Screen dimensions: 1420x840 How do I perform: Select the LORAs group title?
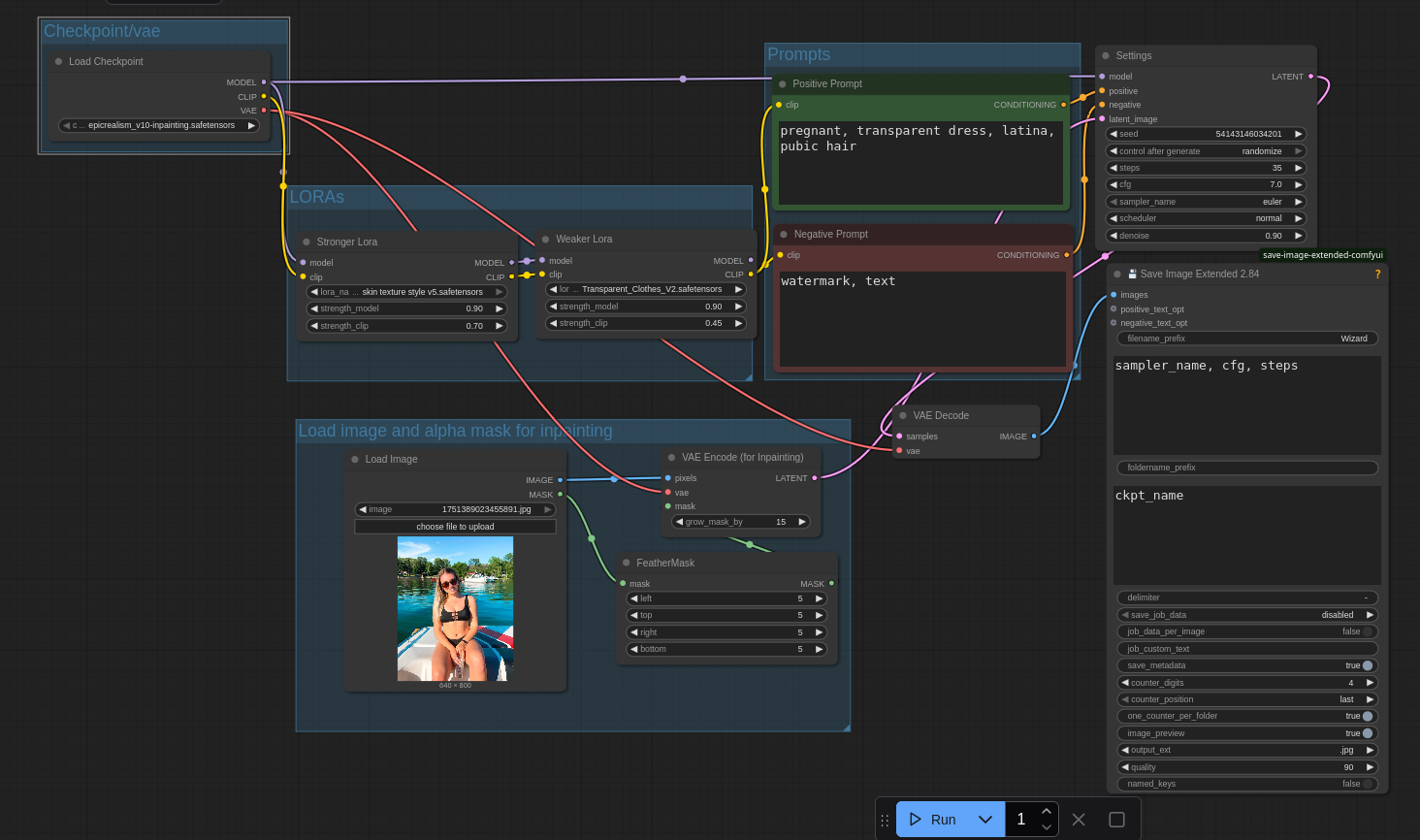click(x=317, y=197)
